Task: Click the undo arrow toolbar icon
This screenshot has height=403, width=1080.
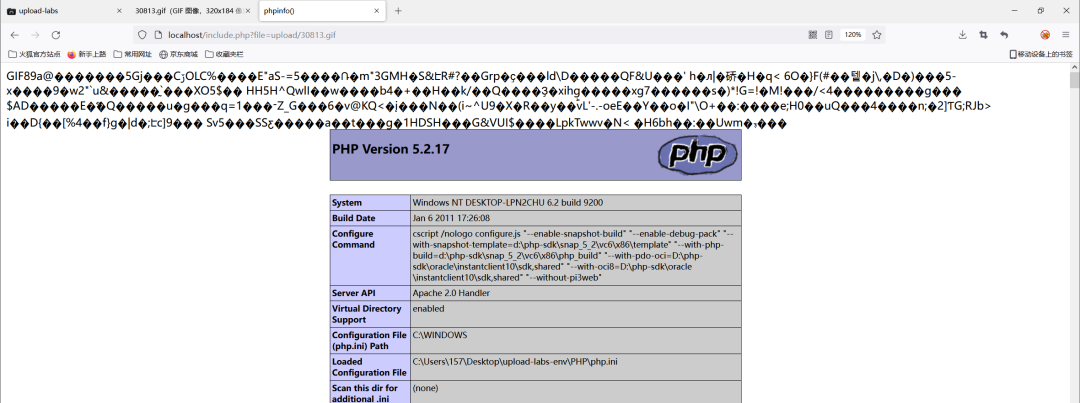Action: pyautogui.click(x=1004, y=34)
